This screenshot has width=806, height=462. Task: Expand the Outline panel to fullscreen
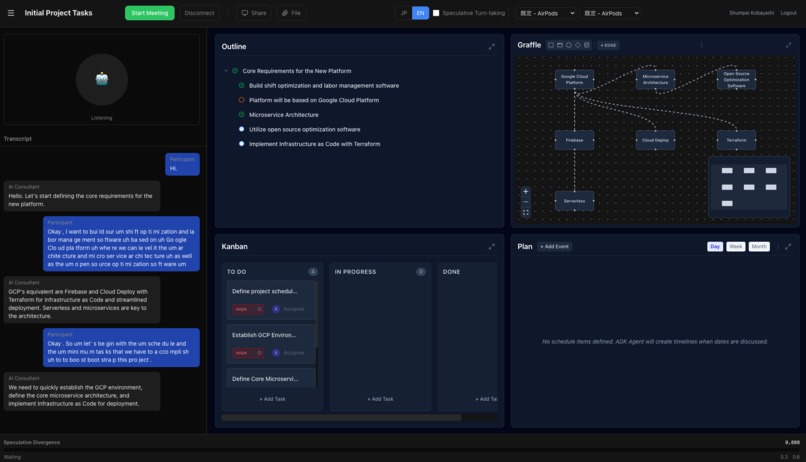pyautogui.click(x=491, y=46)
